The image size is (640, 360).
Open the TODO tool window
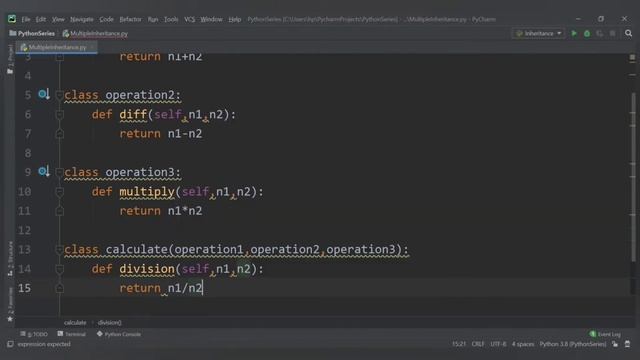click(x=34, y=334)
